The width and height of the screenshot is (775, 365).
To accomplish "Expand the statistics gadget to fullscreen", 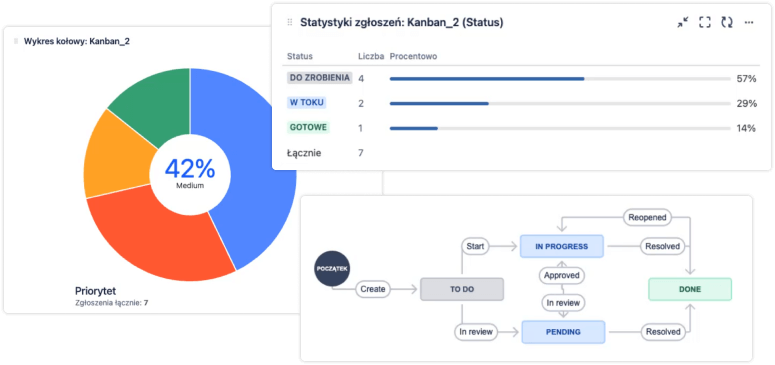I will pyautogui.click(x=704, y=22).
